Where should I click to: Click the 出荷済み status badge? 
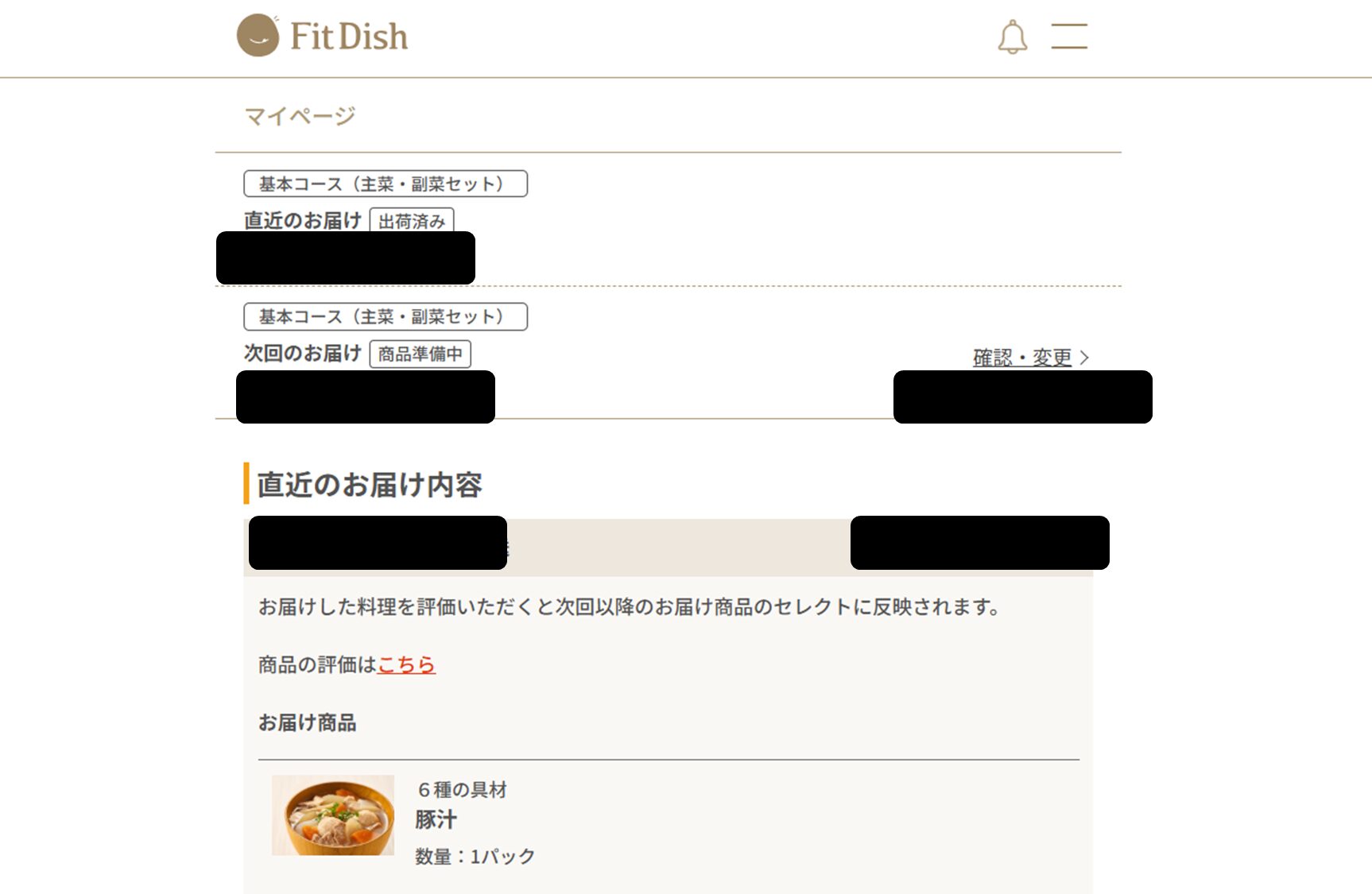click(412, 221)
